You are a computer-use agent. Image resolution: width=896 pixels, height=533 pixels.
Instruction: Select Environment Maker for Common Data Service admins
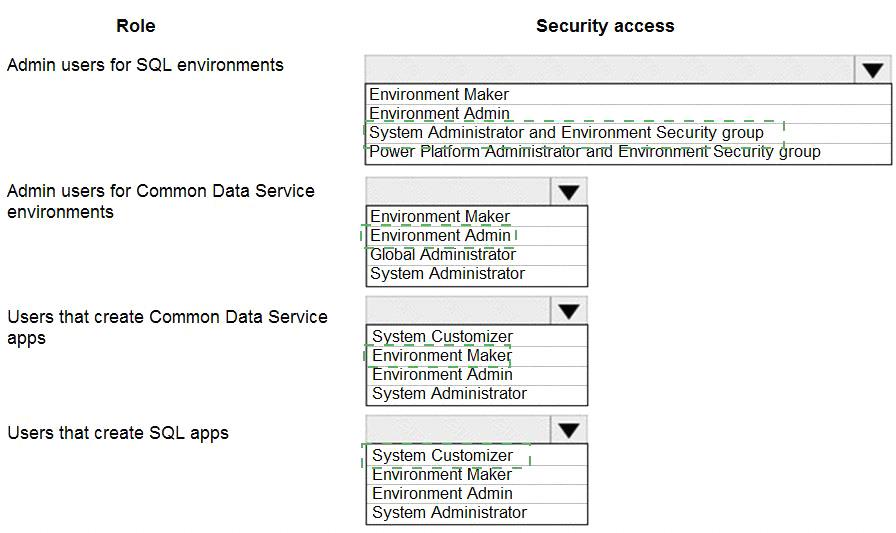click(477, 217)
